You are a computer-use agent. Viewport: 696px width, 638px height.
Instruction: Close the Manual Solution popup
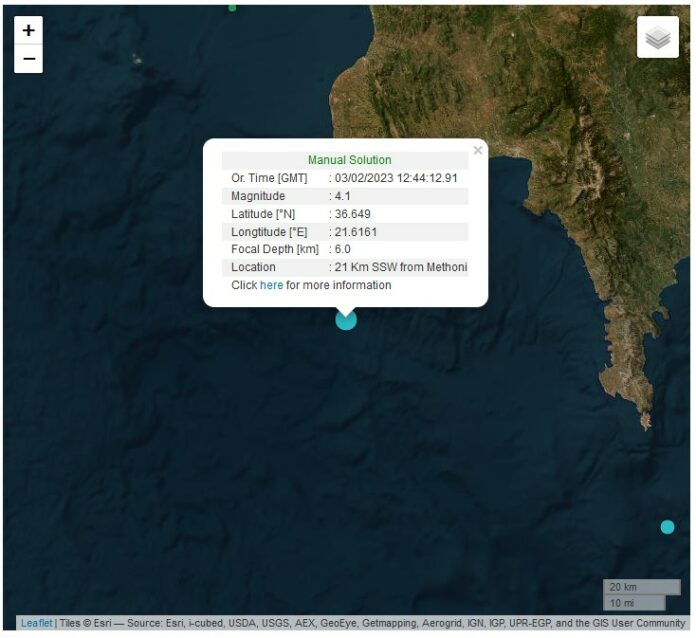pos(478,151)
